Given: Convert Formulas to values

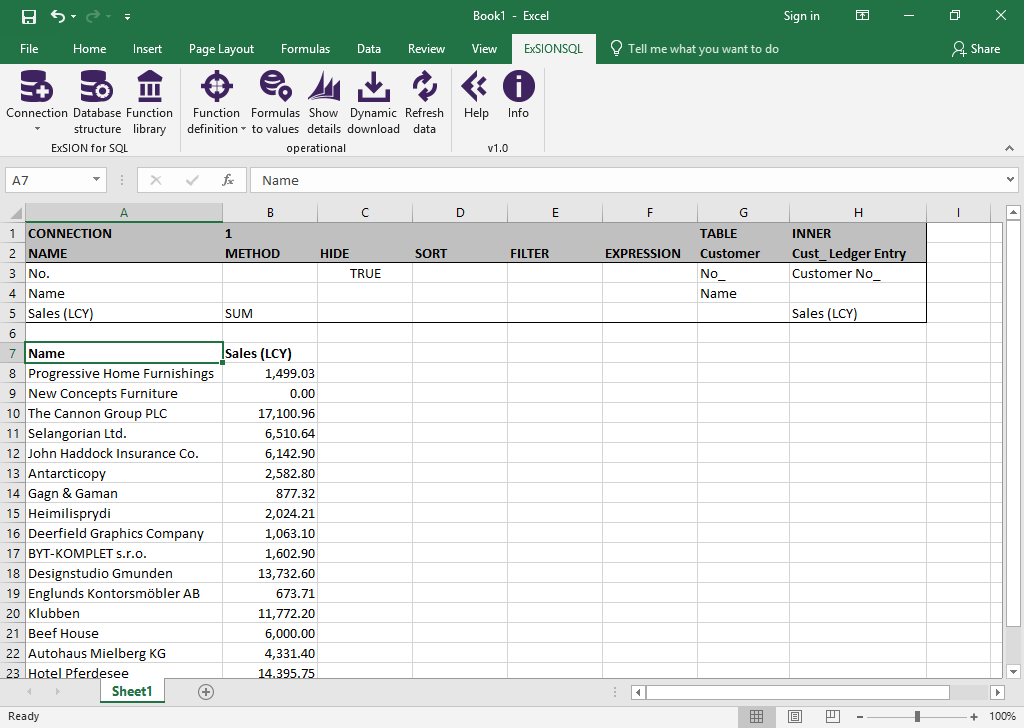Looking at the screenshot, I should 275,103.
